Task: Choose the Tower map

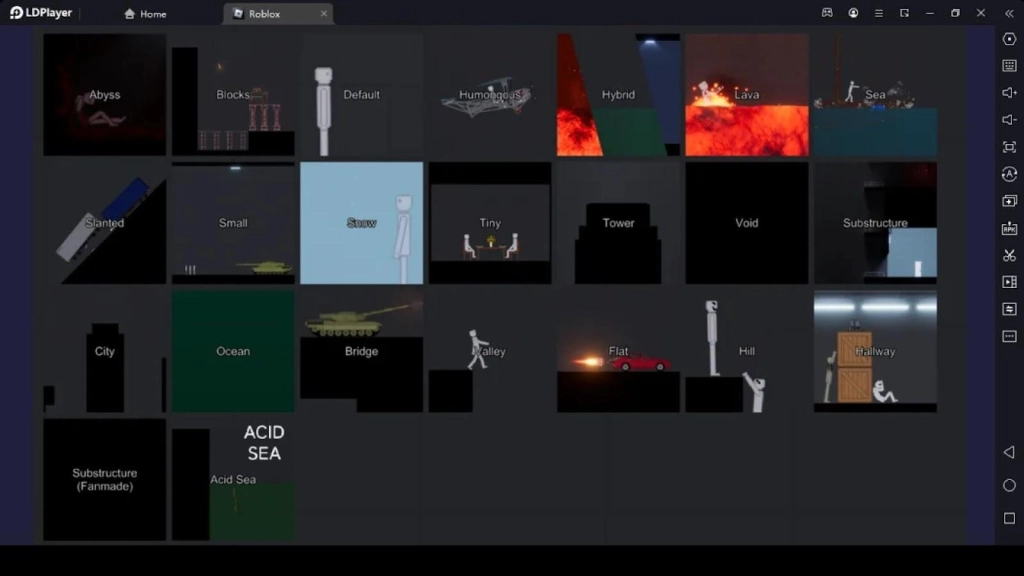Action: coord(618,223)
